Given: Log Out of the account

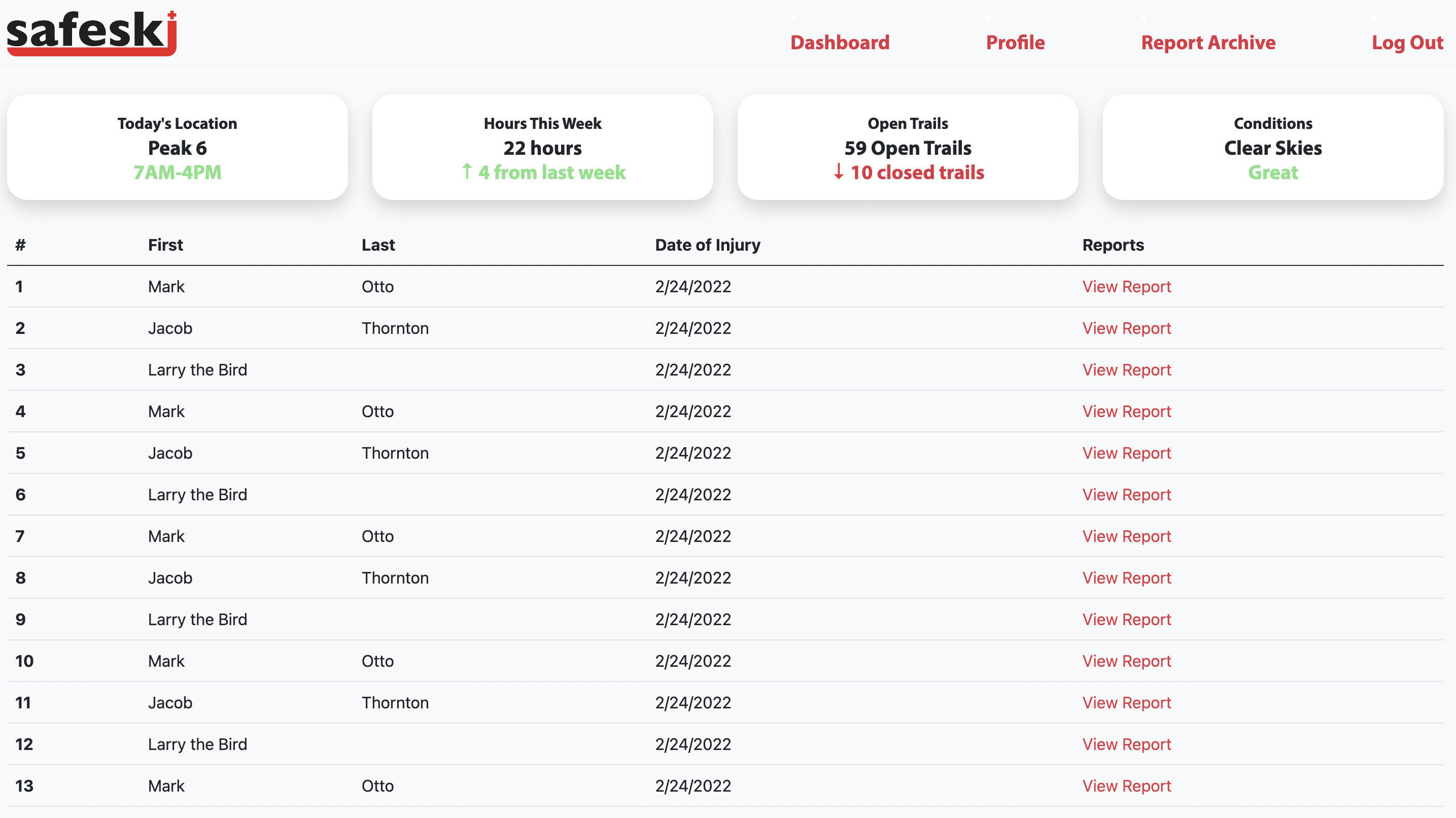Looking at the screenshot, I should (x=1407, y=43).
